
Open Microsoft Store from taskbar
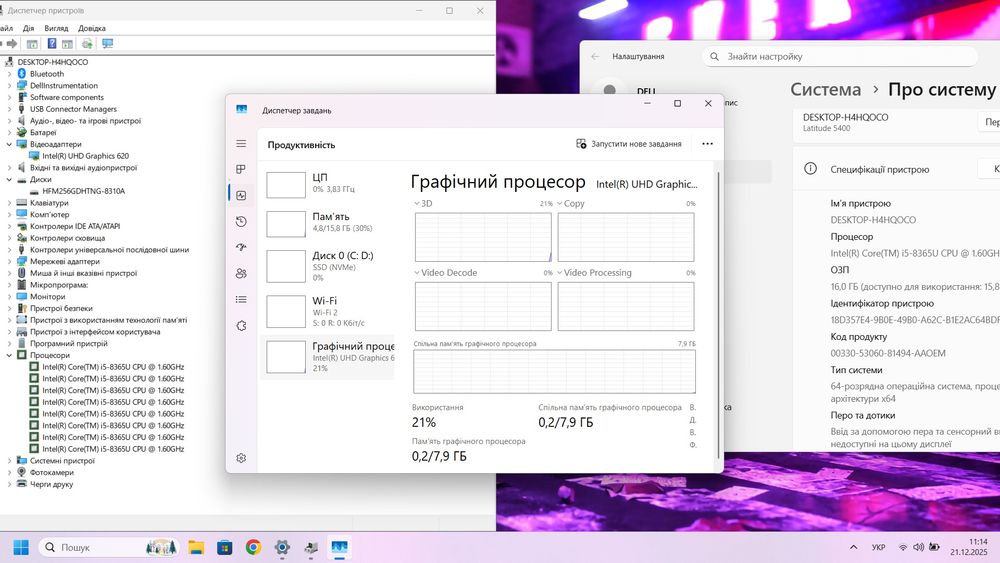224,547
